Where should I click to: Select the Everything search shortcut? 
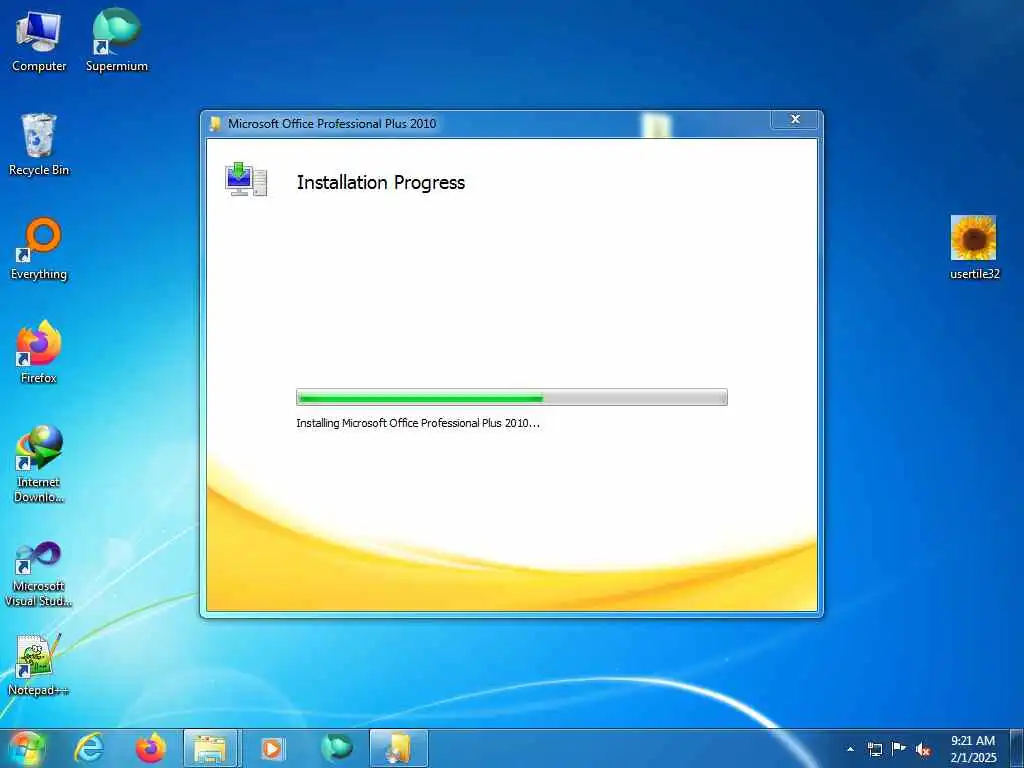point(39,249)
